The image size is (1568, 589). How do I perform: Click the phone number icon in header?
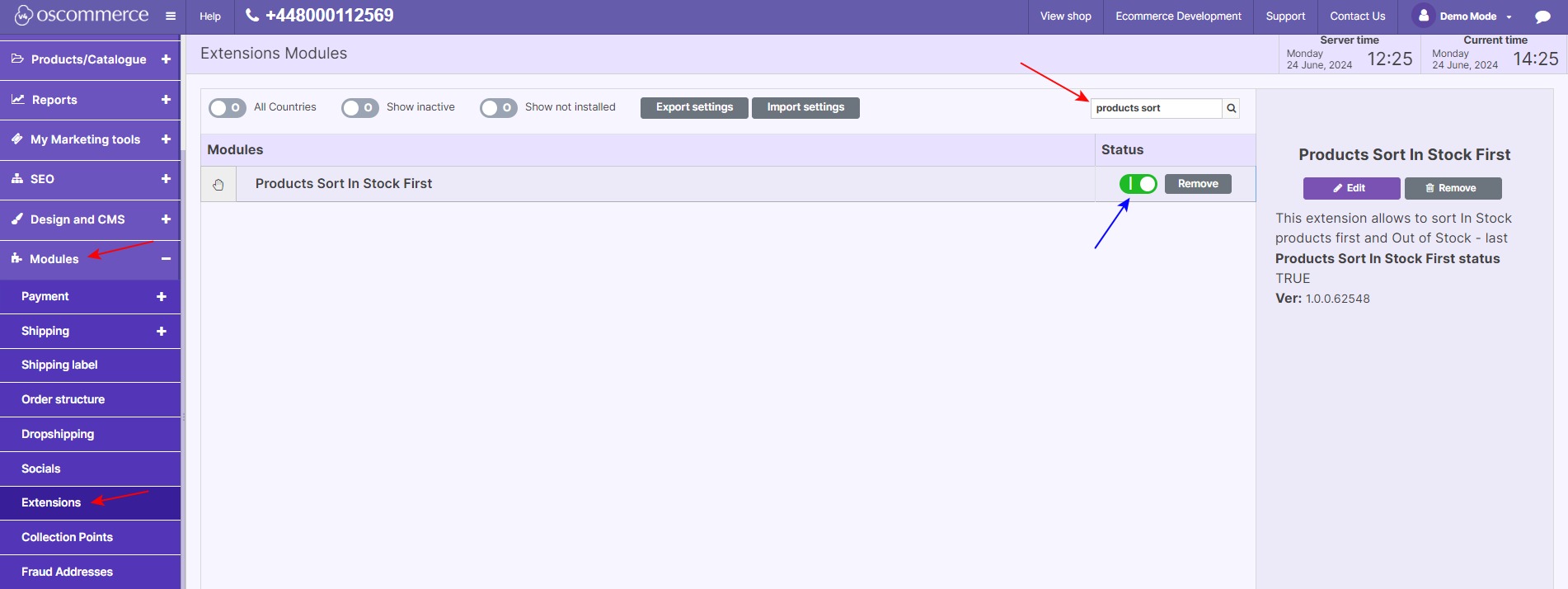pos(252,16)
